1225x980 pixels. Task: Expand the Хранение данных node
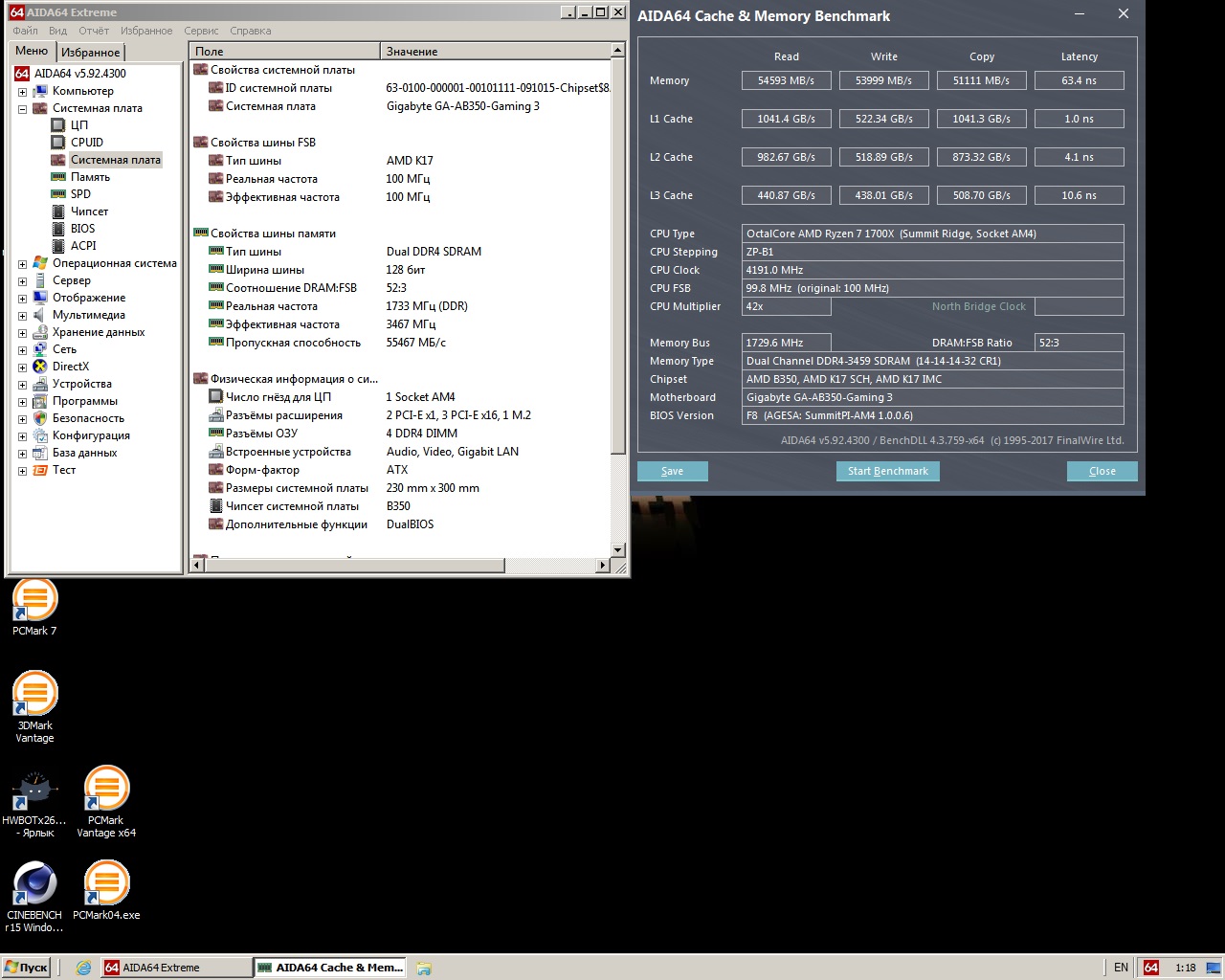(x=22, y=333)
